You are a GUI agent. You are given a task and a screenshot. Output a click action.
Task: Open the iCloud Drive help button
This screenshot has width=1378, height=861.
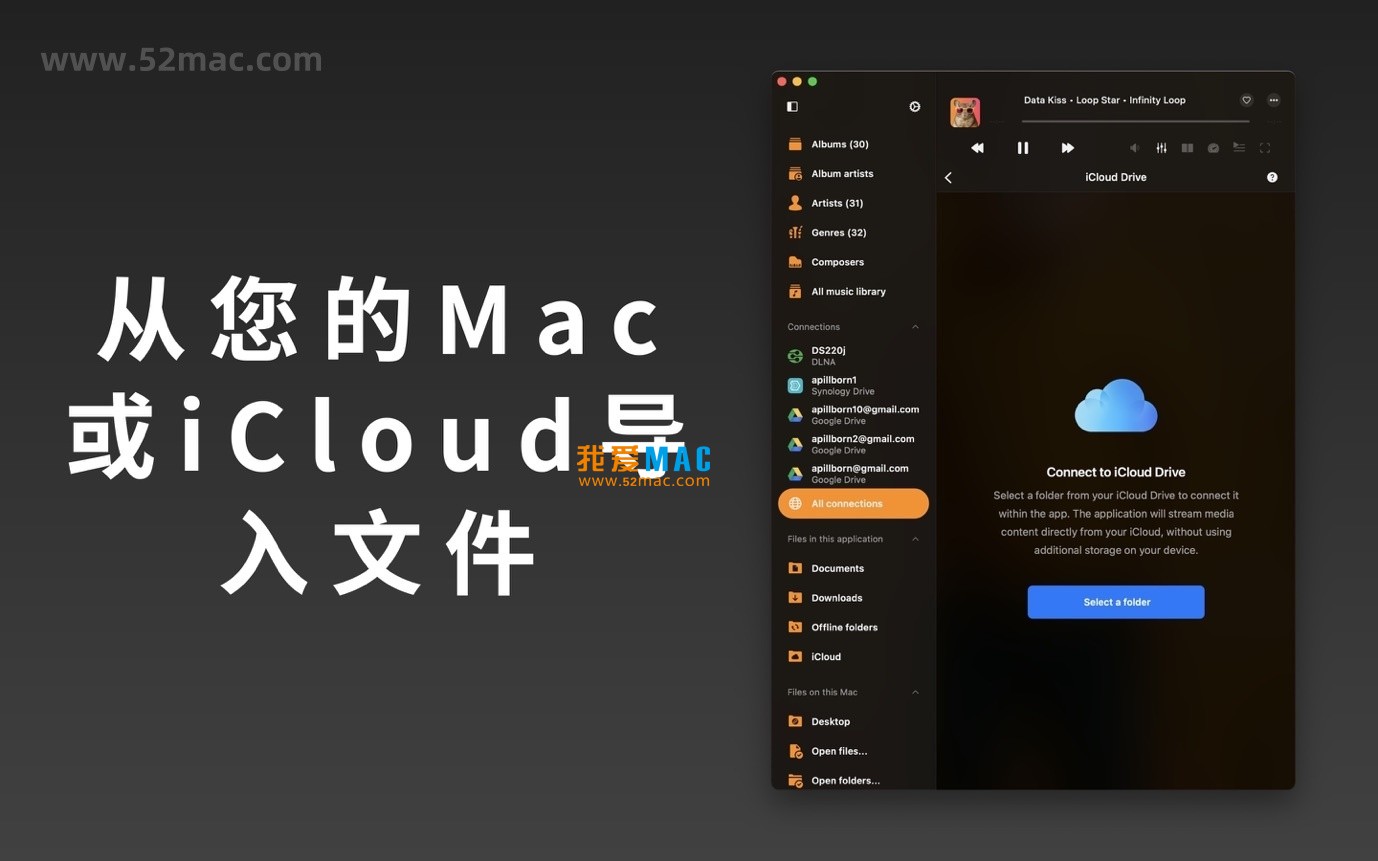(x=1272, y=177)
